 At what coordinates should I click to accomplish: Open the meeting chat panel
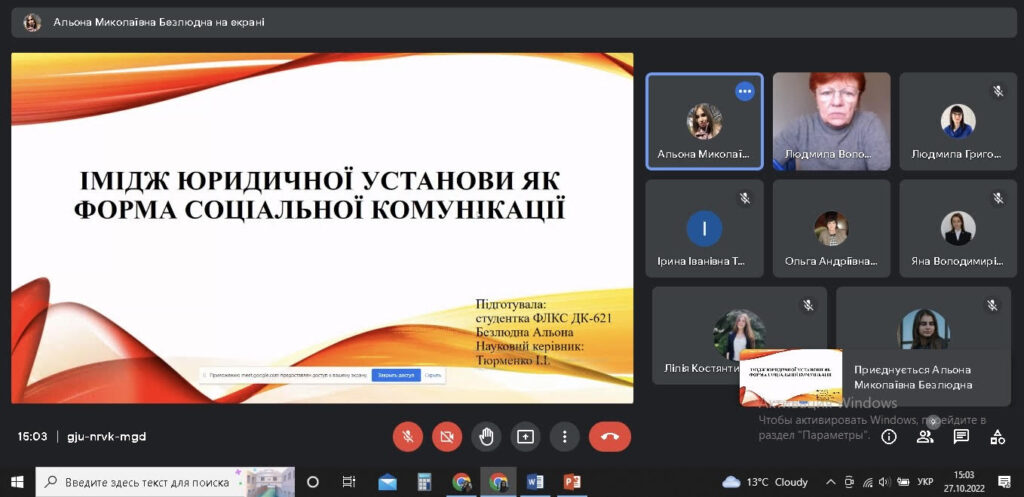[x=961, y=437]
